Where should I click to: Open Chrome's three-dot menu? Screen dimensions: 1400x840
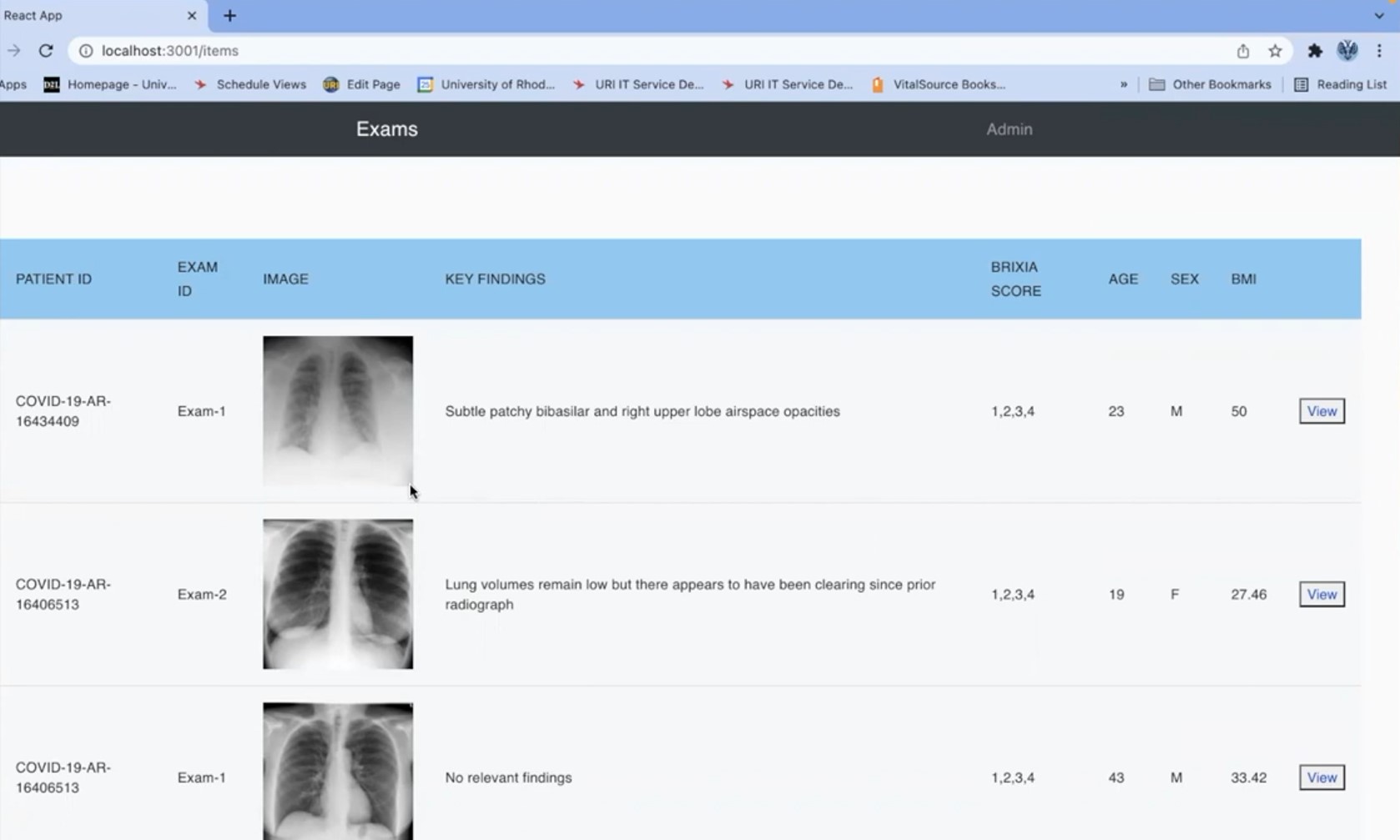(x=1379, y=51)
